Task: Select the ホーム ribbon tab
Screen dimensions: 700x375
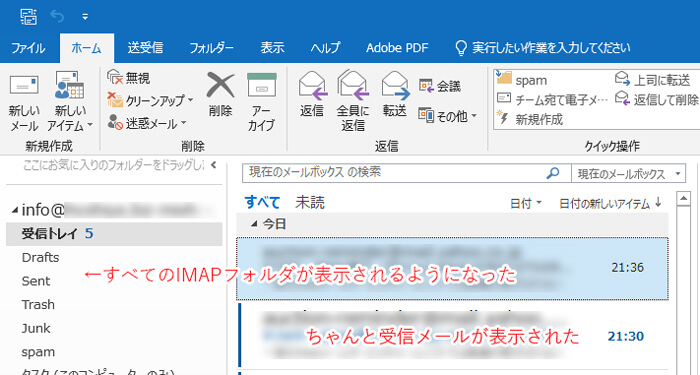Action: tap(87, 48)
